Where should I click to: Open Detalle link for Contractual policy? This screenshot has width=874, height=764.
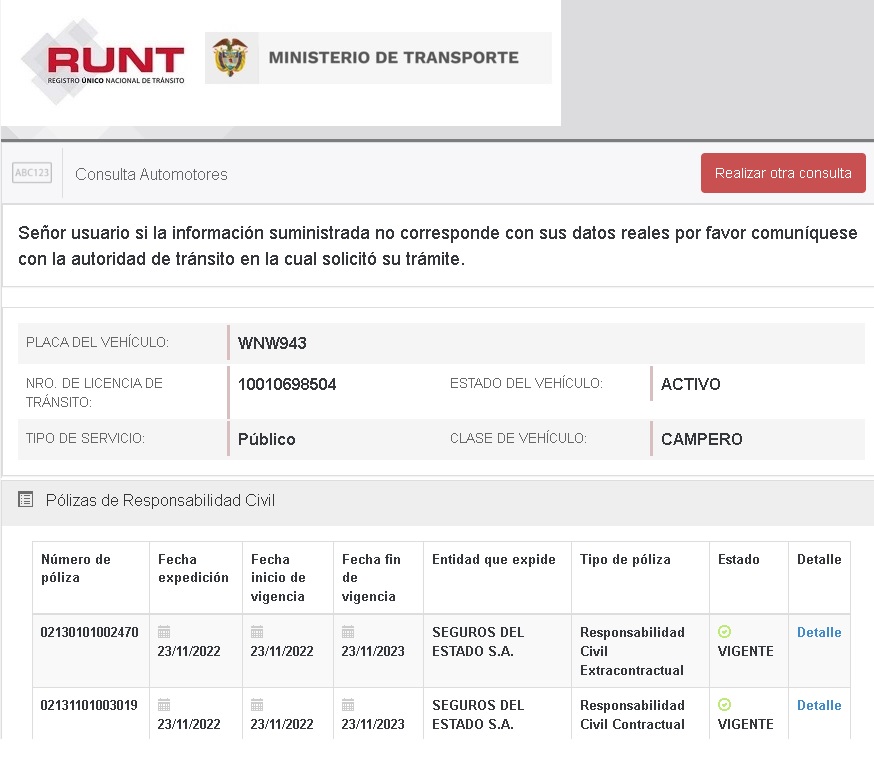[818, 705]
